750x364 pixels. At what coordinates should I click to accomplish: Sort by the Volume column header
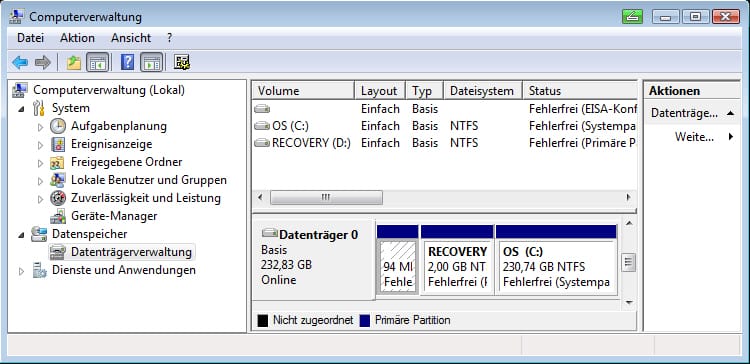point(303,91)
